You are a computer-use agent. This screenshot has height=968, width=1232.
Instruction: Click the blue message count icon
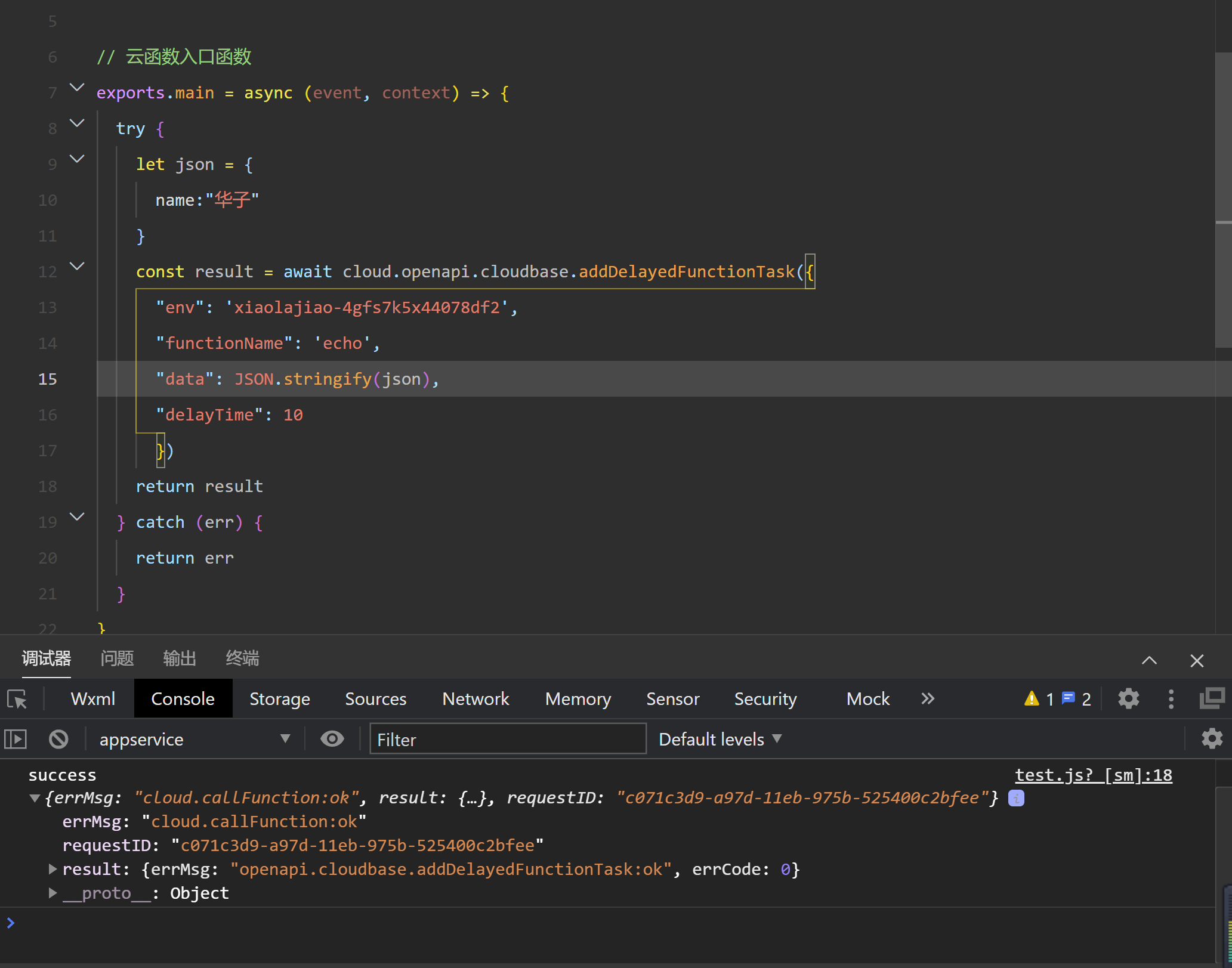click(1069, 698)
